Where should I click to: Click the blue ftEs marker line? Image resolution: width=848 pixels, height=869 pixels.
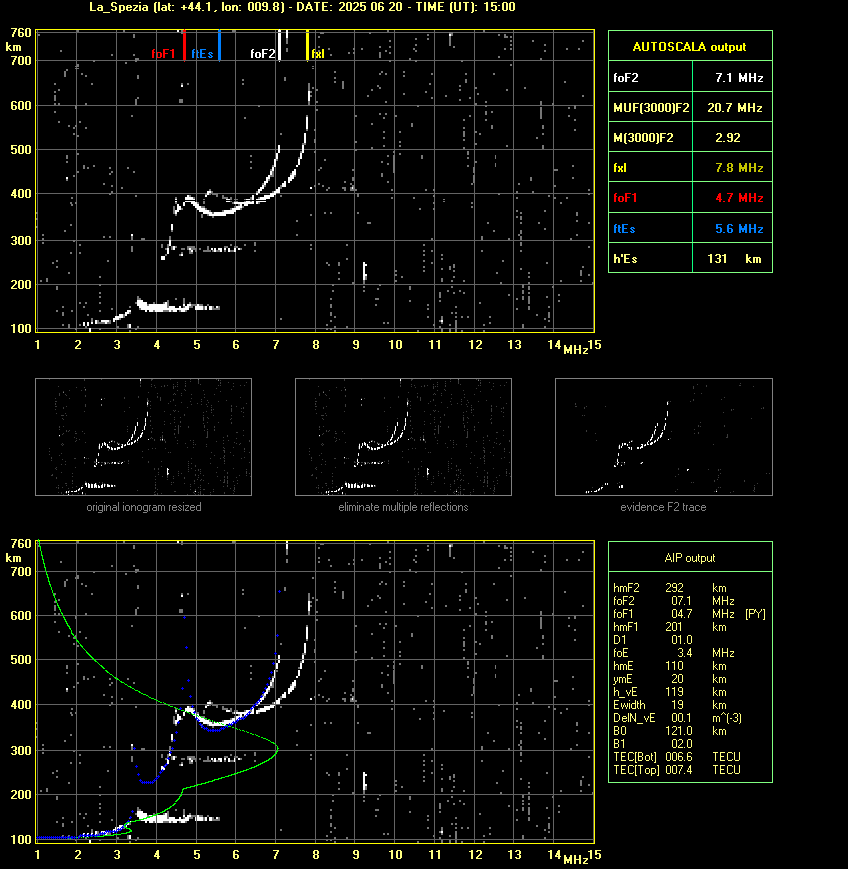219,45
